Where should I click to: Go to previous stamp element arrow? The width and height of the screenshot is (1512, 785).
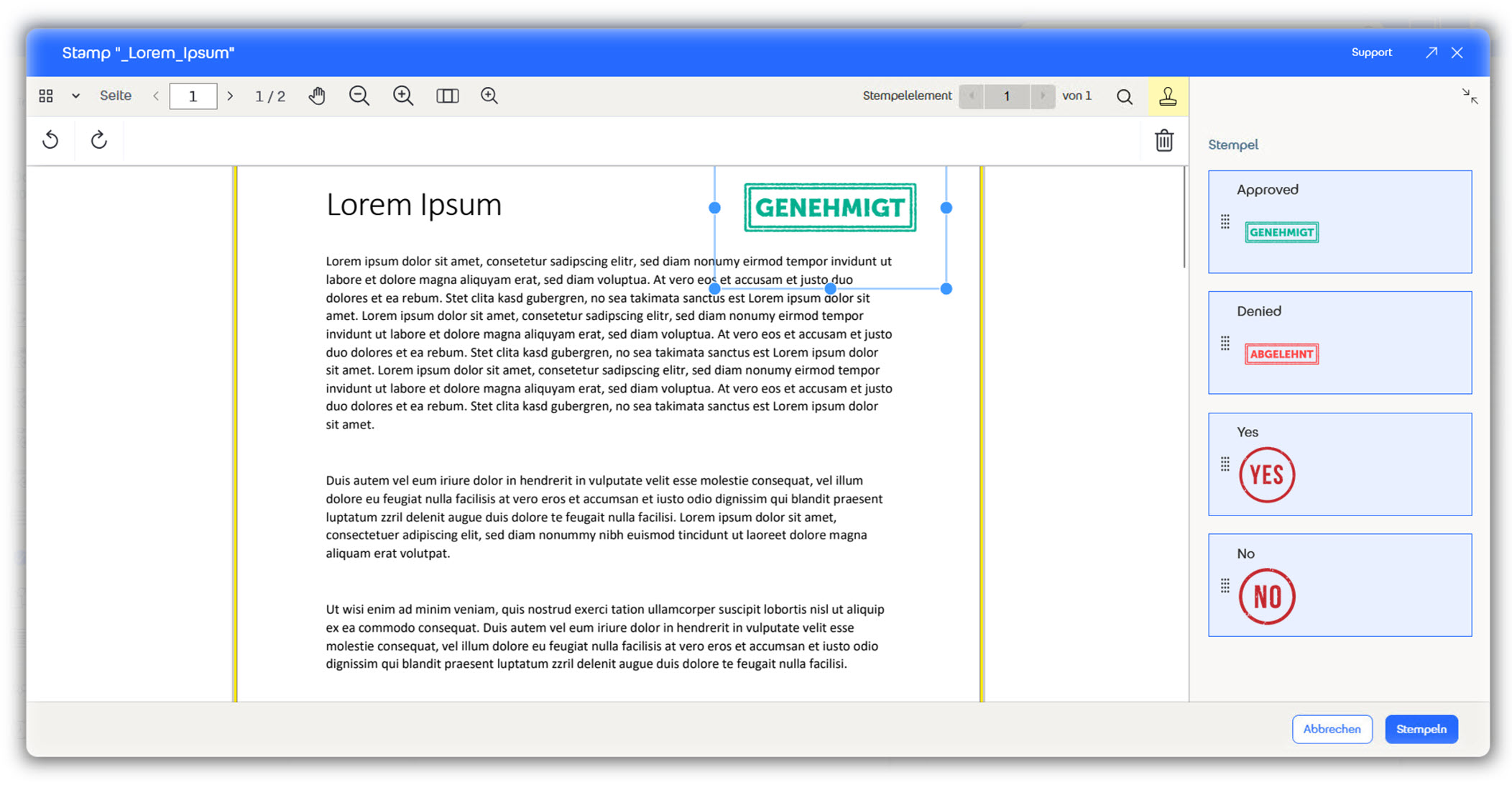point(972,96)
